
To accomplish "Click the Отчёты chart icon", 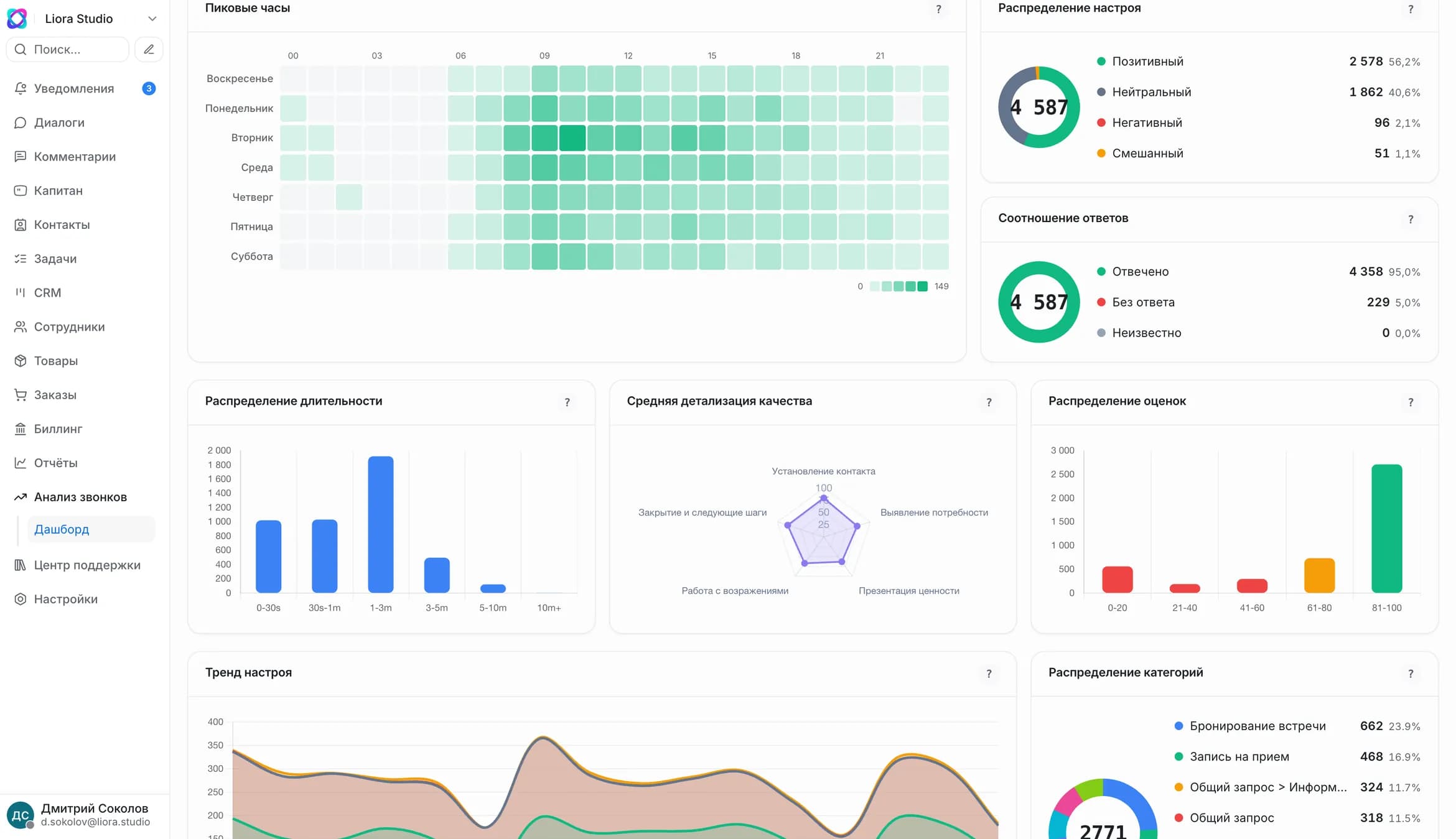I will [21, 463].
